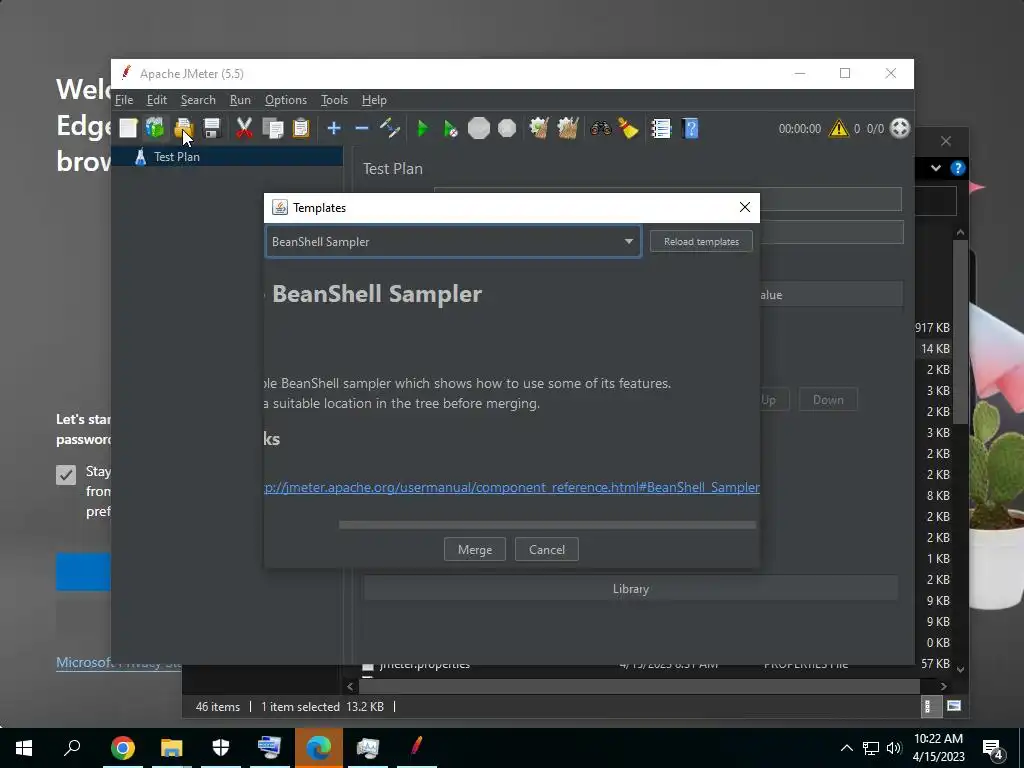The image size is (1024, 768).
Task: Open File Explorer from the taskbar
Action: point(172,748)
